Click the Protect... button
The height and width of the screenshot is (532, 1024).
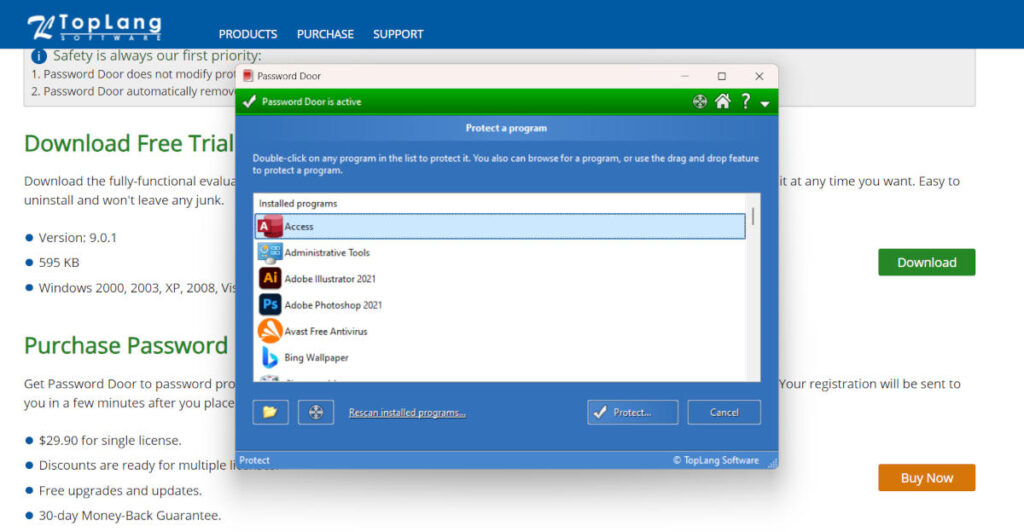(632, 412)
